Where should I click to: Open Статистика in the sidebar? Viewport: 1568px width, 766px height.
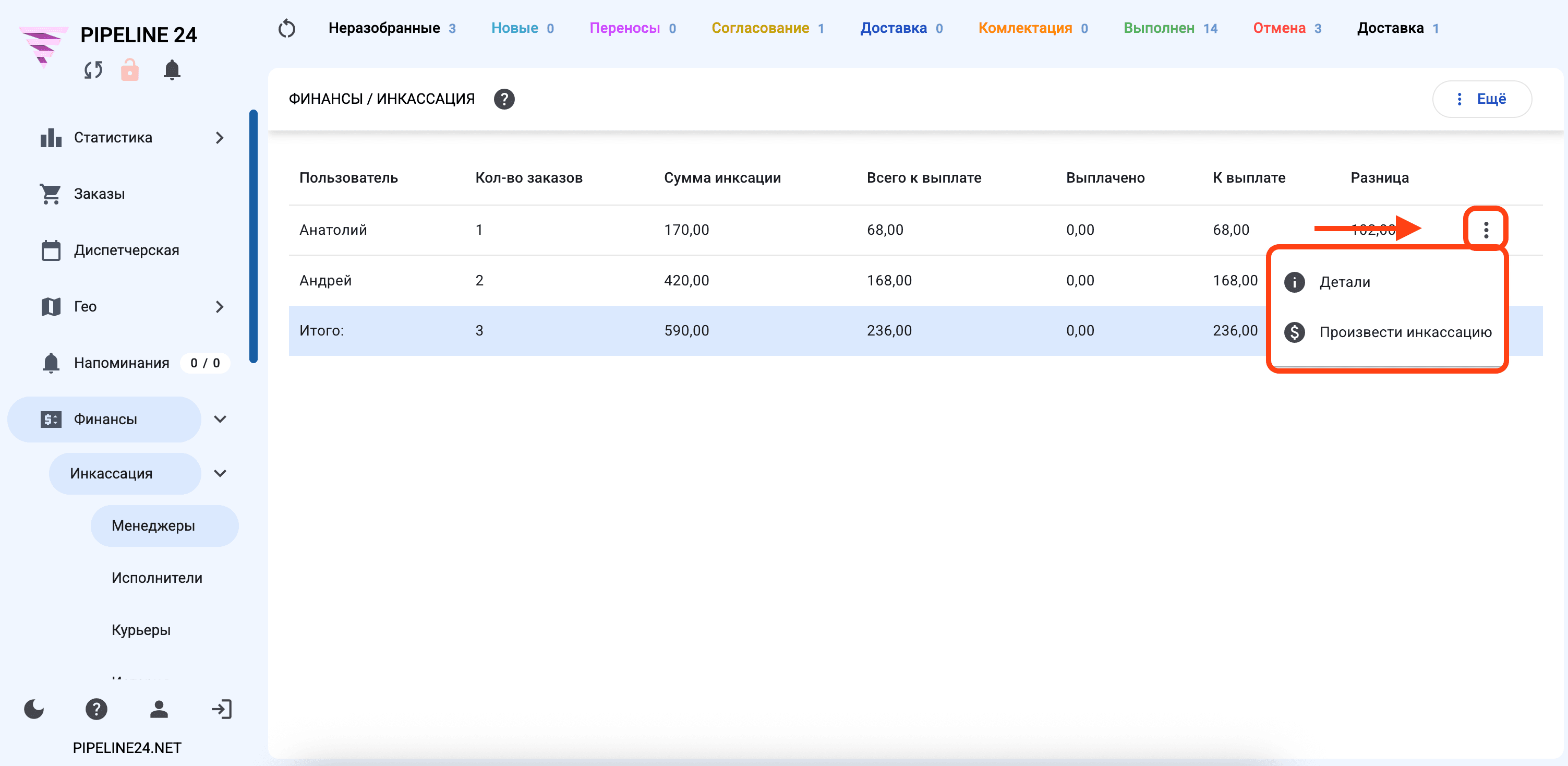[x=113, y=138]
